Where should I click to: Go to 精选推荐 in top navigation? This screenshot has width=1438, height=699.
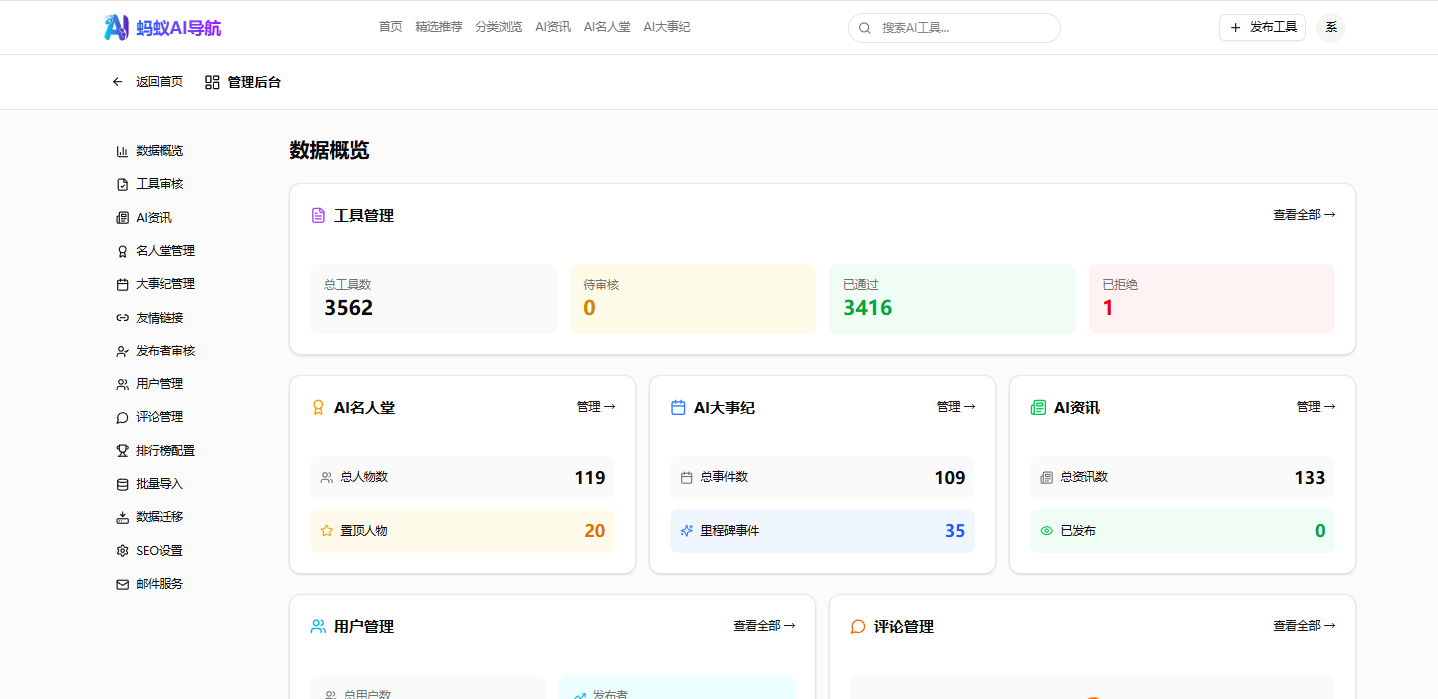439,27
